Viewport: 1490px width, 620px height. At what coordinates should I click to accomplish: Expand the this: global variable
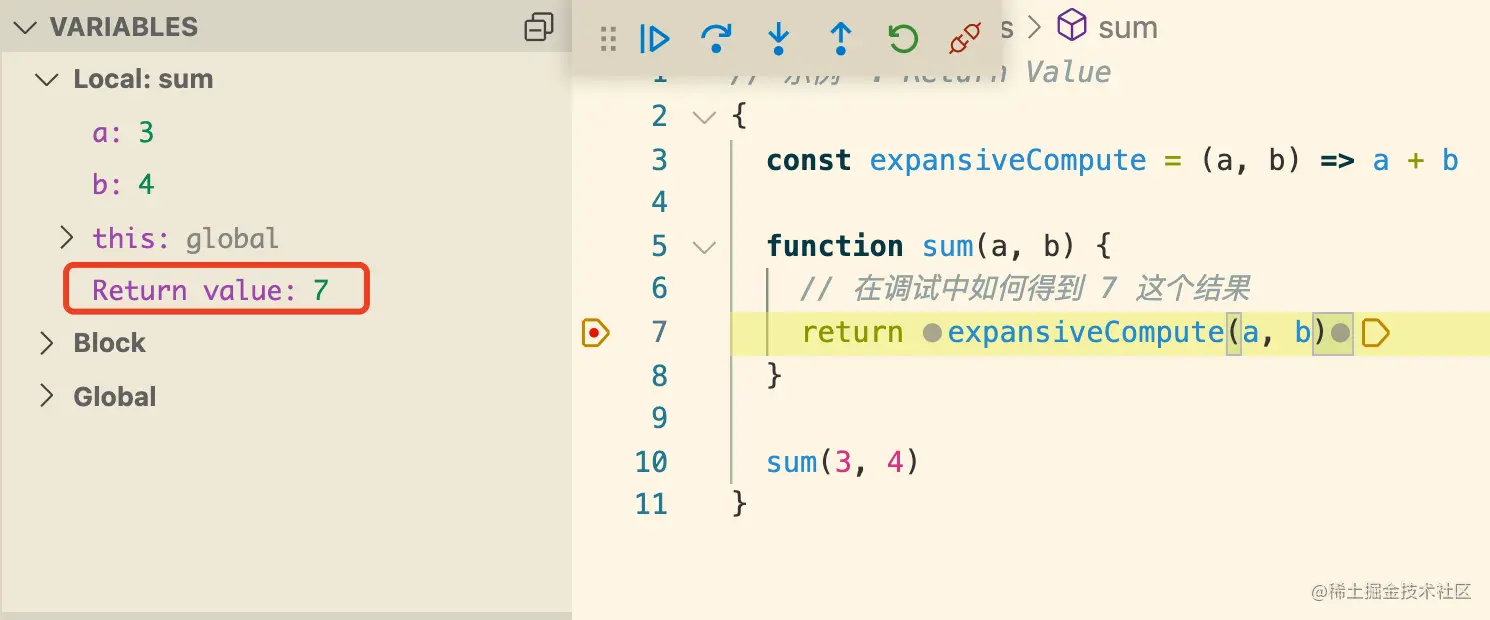click(67, 238)
